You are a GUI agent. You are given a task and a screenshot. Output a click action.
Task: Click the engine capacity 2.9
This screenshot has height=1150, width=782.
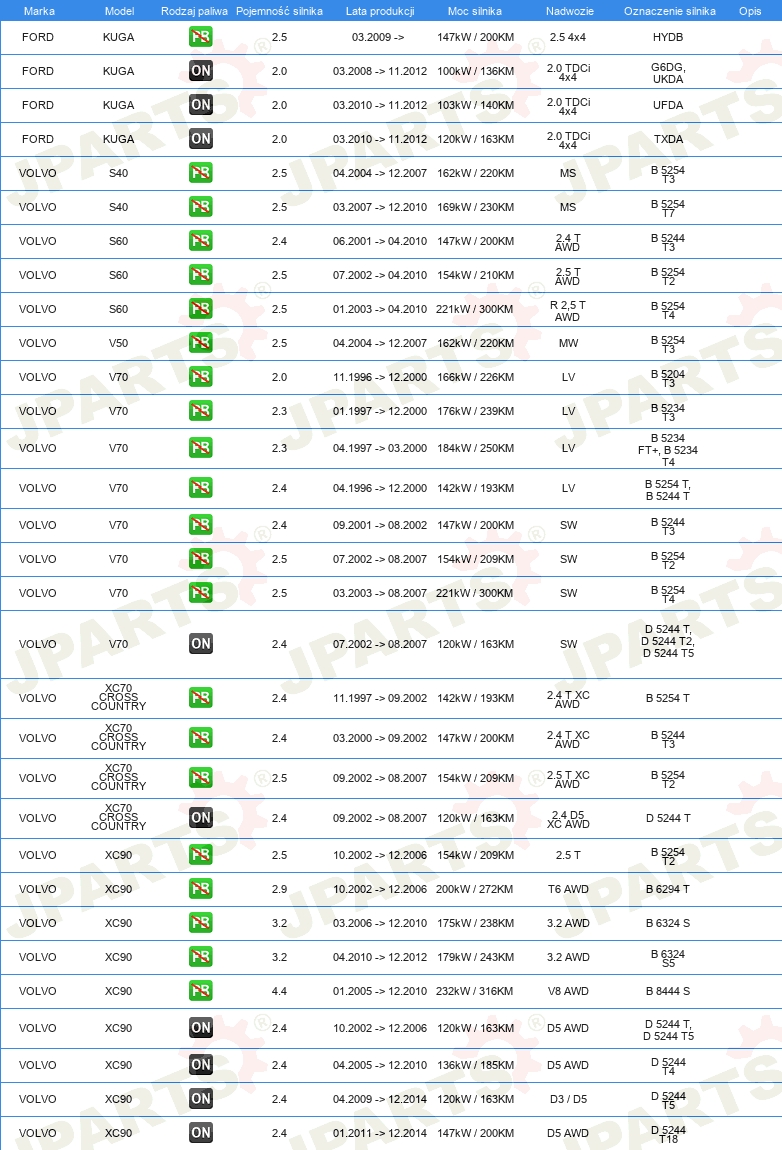pyautogui.click(x=279, y=889)
